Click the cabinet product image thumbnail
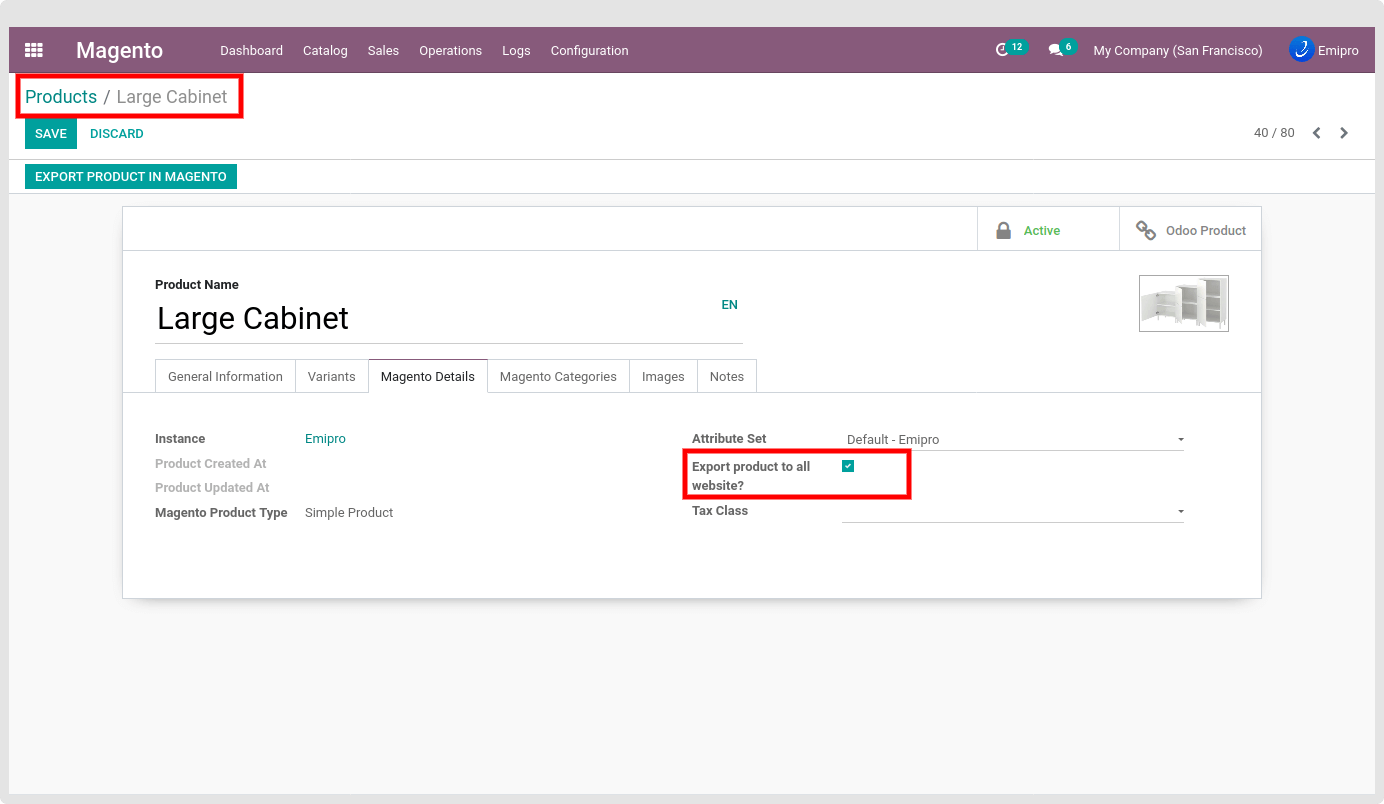The height and width of the screenshot is (804, 1384). coord(1184,303)
